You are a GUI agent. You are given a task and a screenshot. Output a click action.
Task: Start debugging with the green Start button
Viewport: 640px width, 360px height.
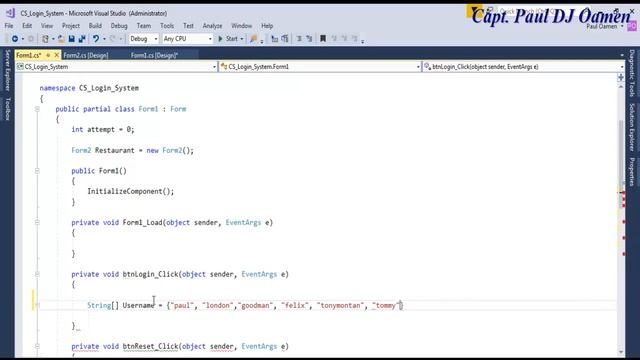[x=228, y=39]
